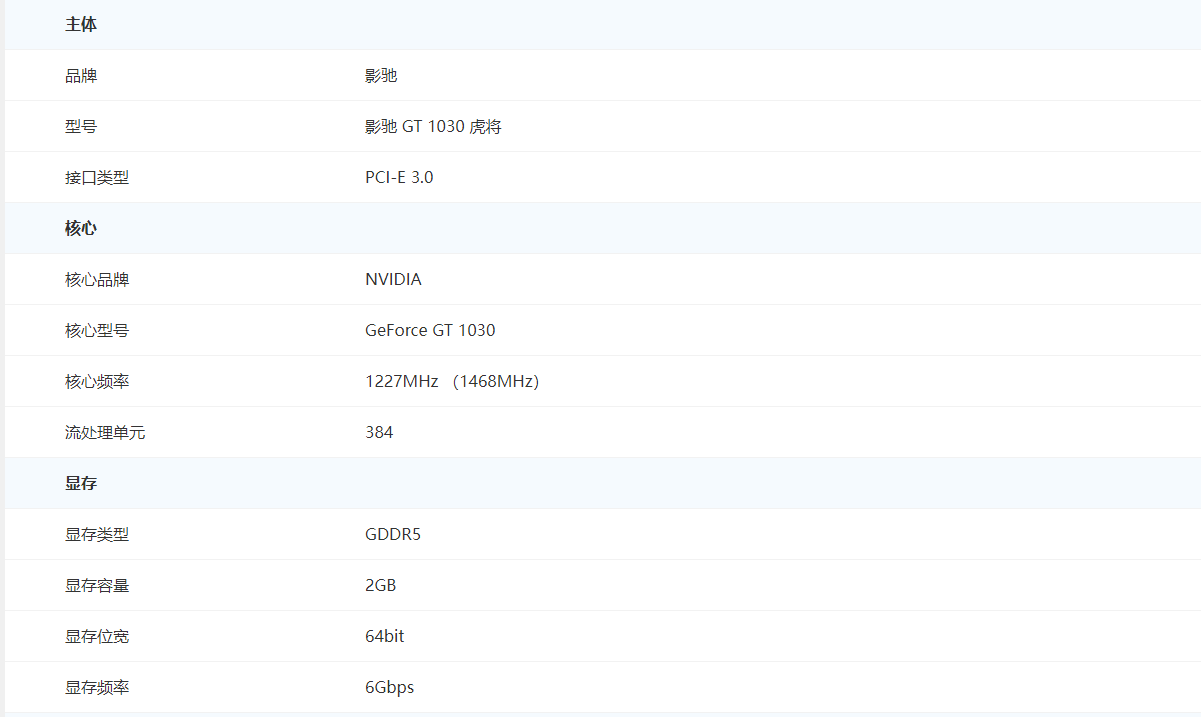Select the 核心型号 label

(x=97, y=331)
